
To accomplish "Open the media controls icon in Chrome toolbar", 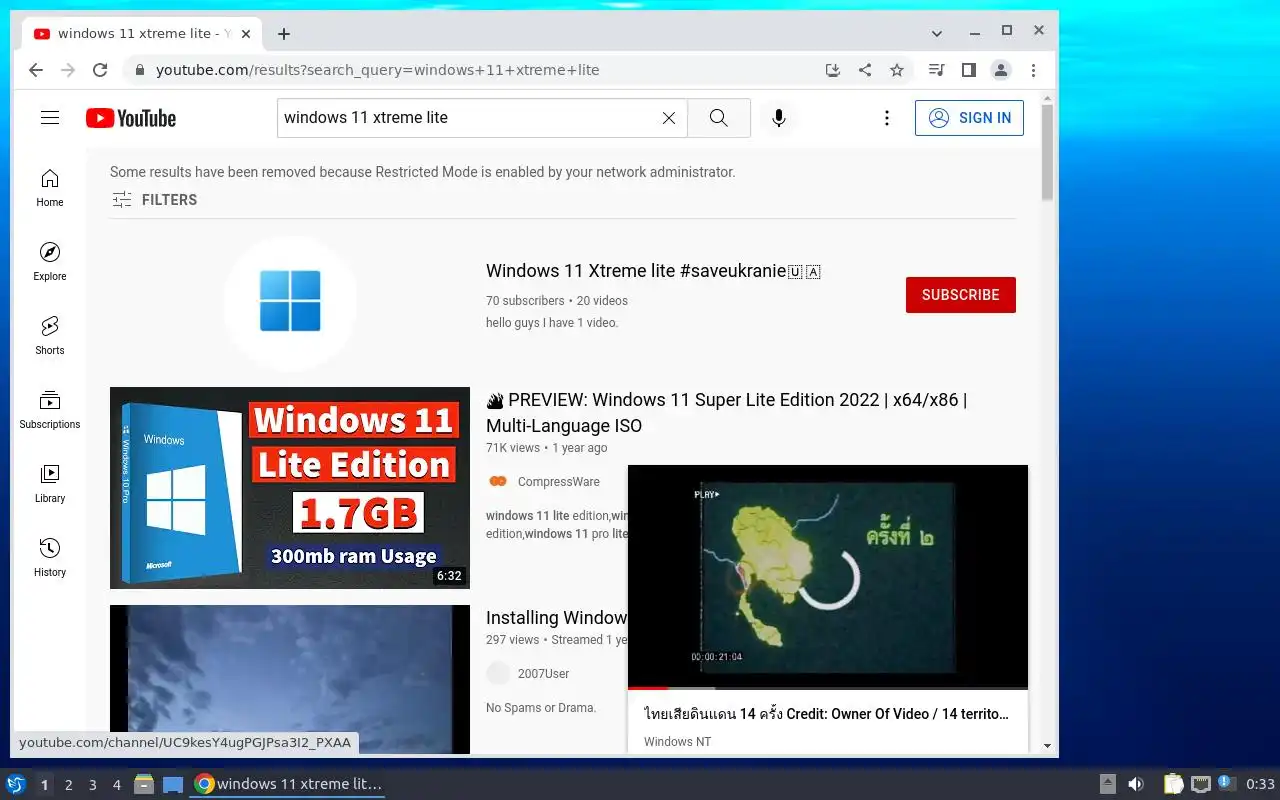I will tap(936, 70).
